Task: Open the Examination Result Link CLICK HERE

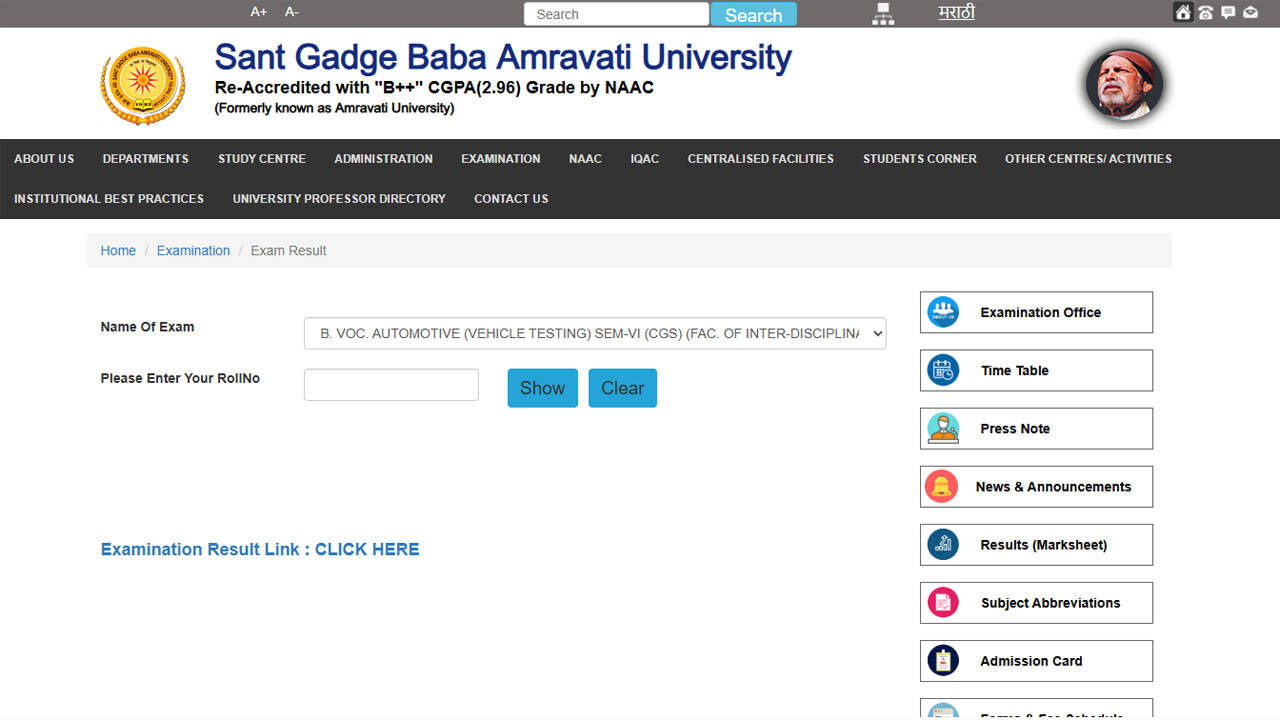Action: 260,549
